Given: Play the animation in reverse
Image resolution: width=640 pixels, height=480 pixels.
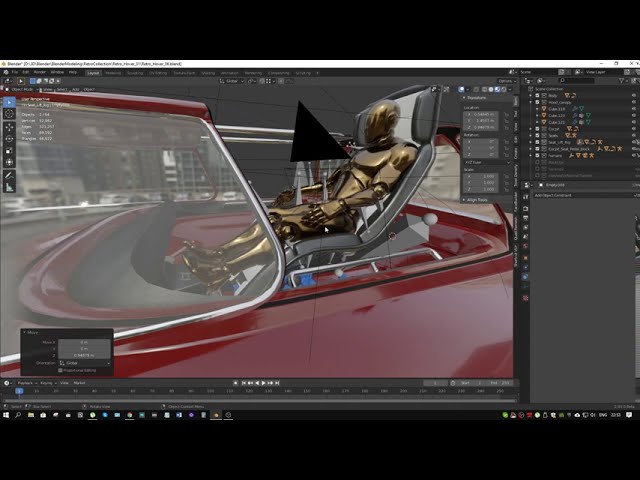Looking at the screenshot, I should pos(257,383).
